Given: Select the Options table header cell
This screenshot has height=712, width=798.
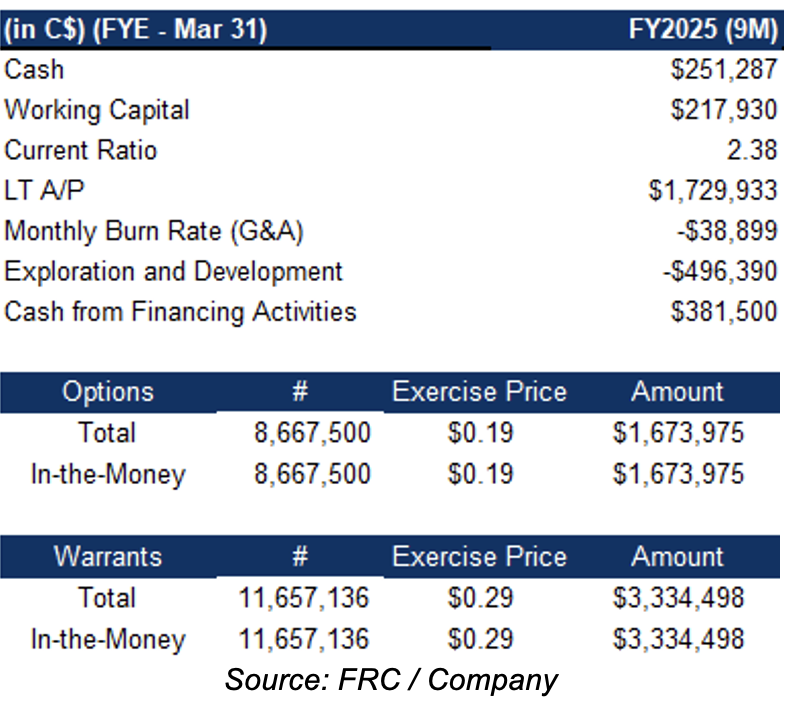Looking at the screenshot, I should coord(108,391).
